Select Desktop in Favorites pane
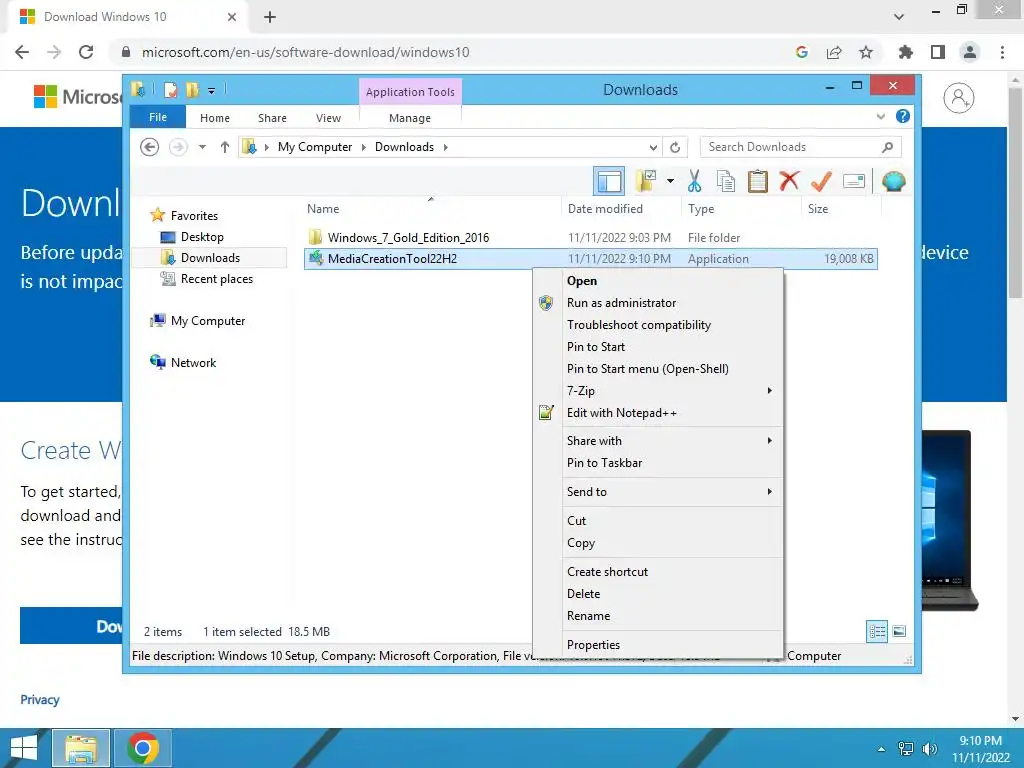This screenshot has width=1024, height=768. [202, 236]
